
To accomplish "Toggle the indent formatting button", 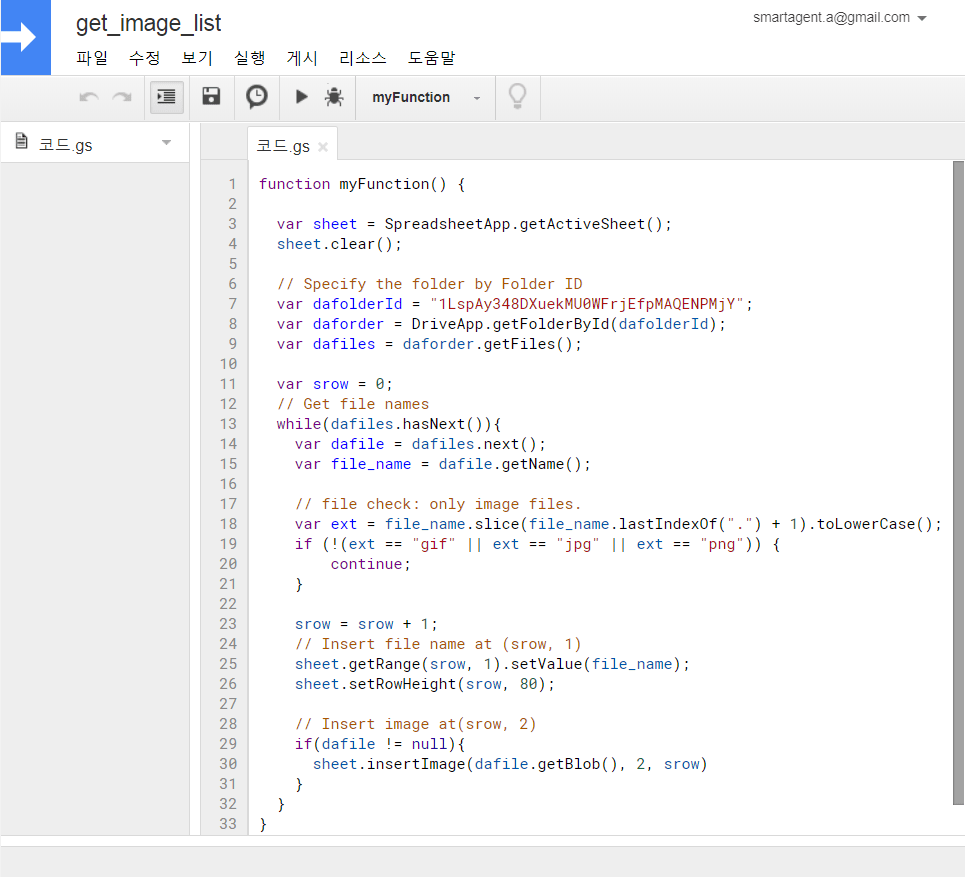I will click(x=166, y=97).
